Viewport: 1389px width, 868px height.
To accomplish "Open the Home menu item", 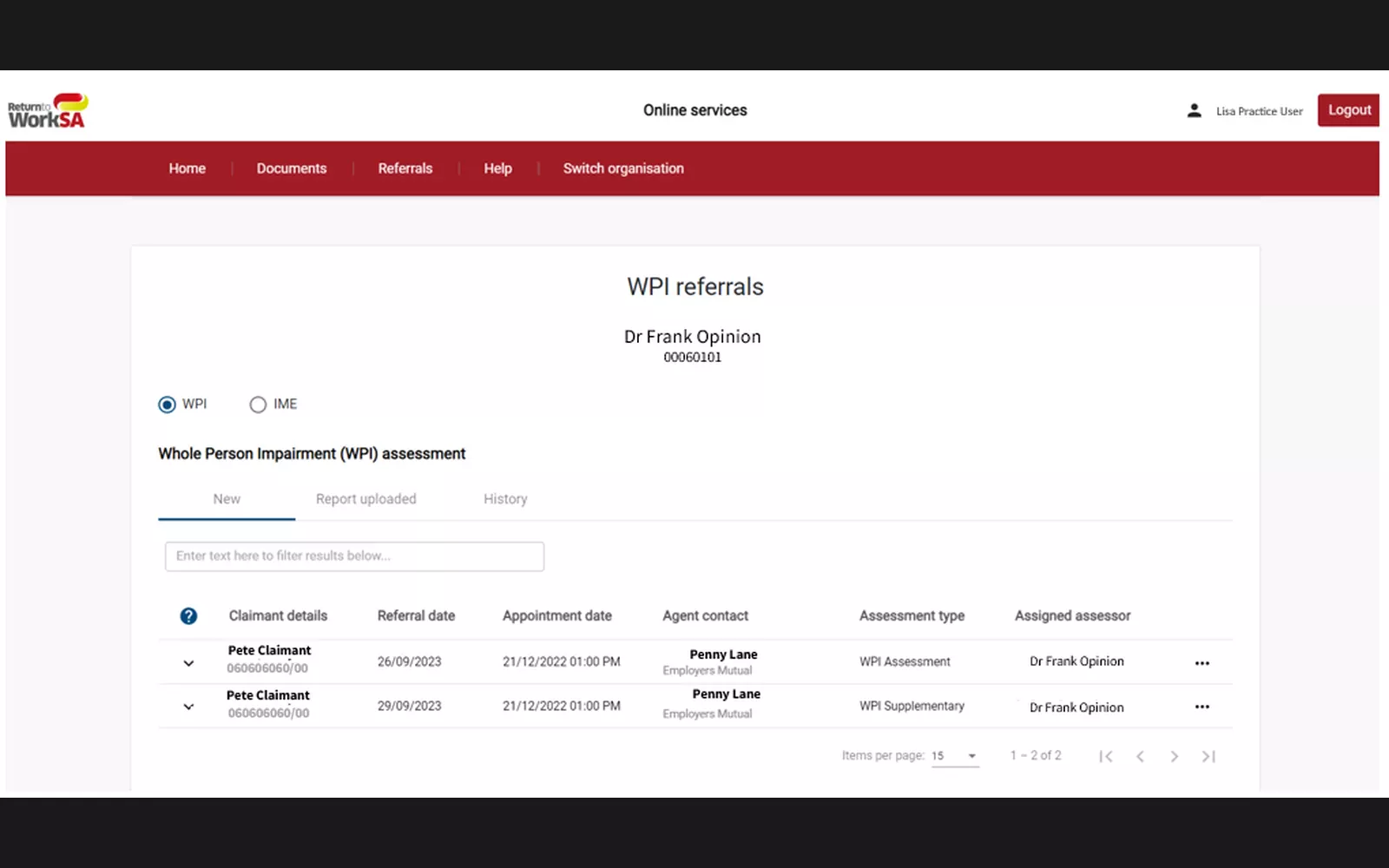I will [188, 168].
